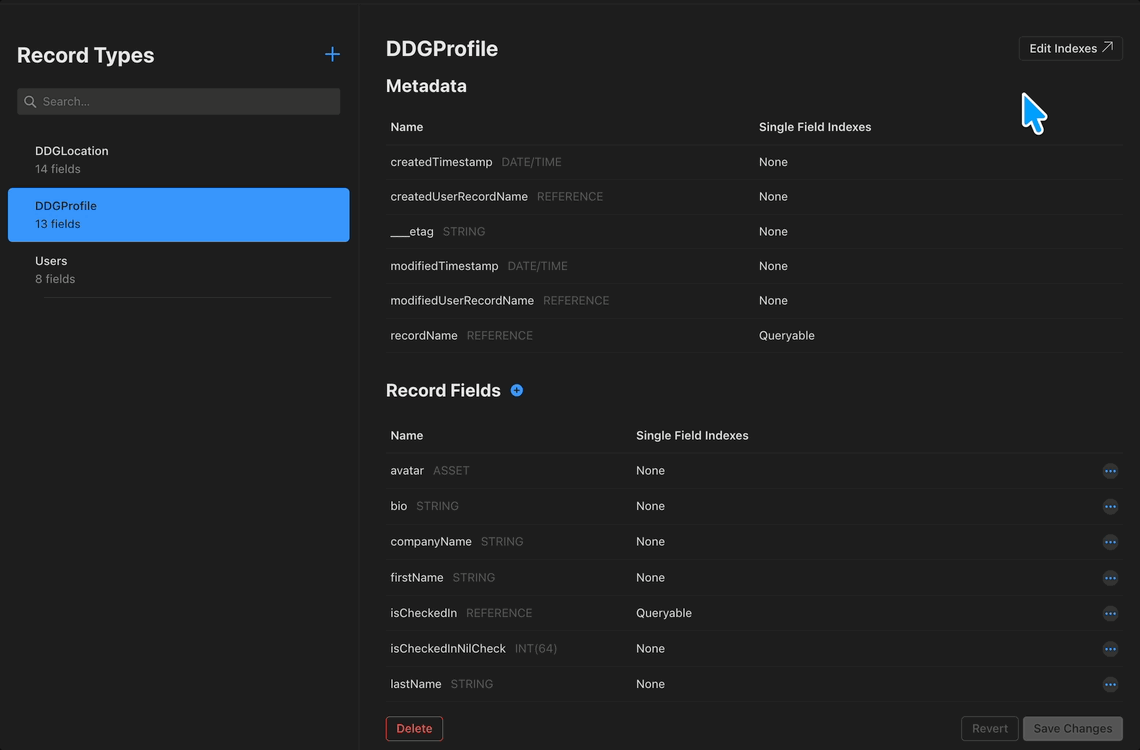Open options menu for companyName field
This screenshot has width=1140, height=750.
[x=1109, y=542]
